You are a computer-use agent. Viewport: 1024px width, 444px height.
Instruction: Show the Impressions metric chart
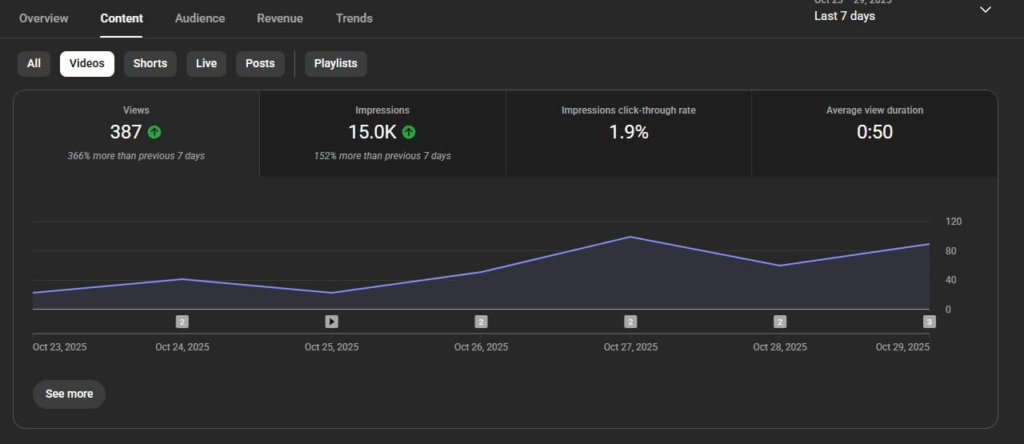382,133
